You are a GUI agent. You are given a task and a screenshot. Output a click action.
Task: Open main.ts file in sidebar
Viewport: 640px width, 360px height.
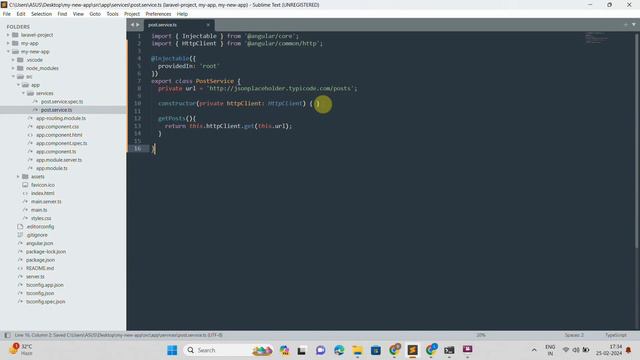point(39,210)
